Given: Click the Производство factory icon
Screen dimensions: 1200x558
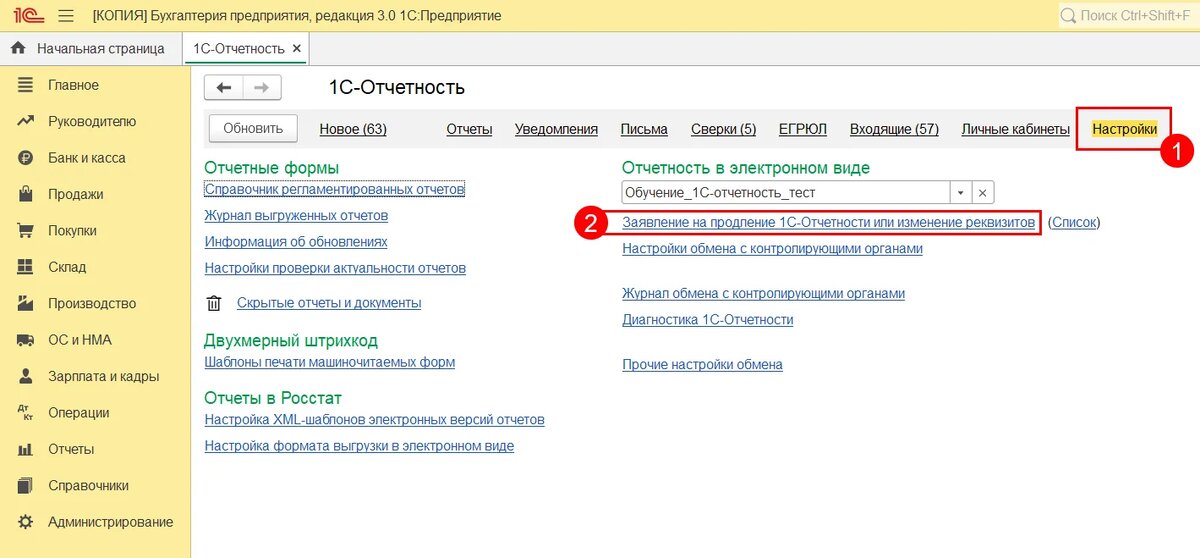Looking at the screenshot, I should (x=26, y=303).
